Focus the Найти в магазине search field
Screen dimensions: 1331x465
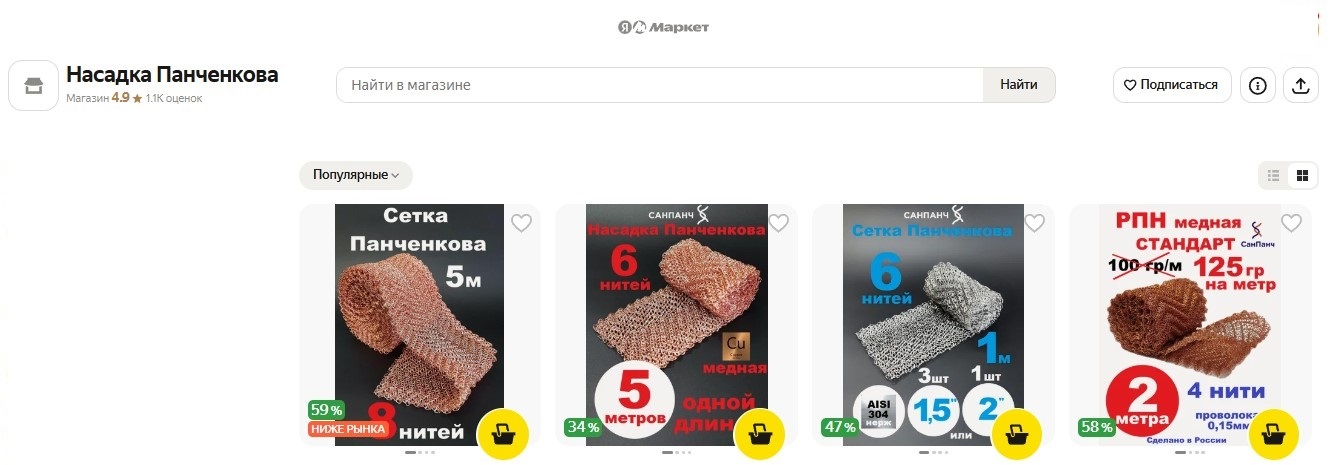(x=660, y=85)
